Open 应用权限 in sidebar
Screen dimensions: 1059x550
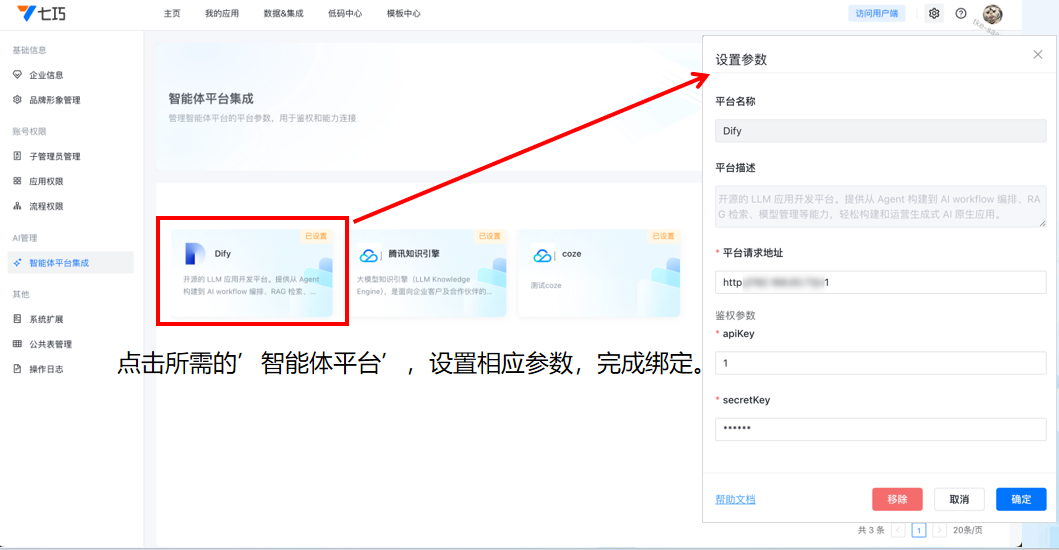(x=46, y=181)
